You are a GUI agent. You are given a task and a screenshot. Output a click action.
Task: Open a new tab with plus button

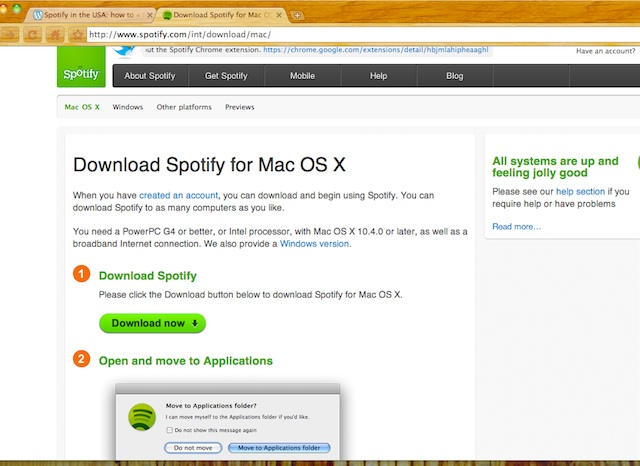(x=297, y=16)
